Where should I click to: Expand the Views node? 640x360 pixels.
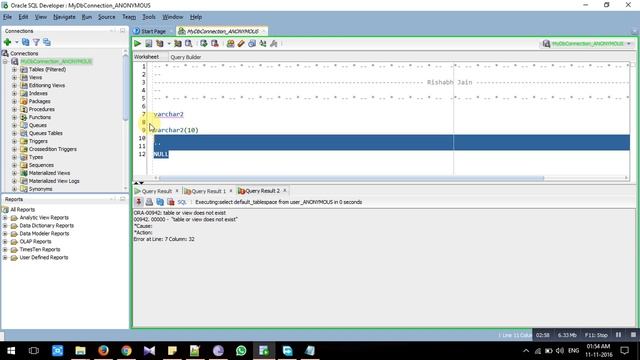14,78
